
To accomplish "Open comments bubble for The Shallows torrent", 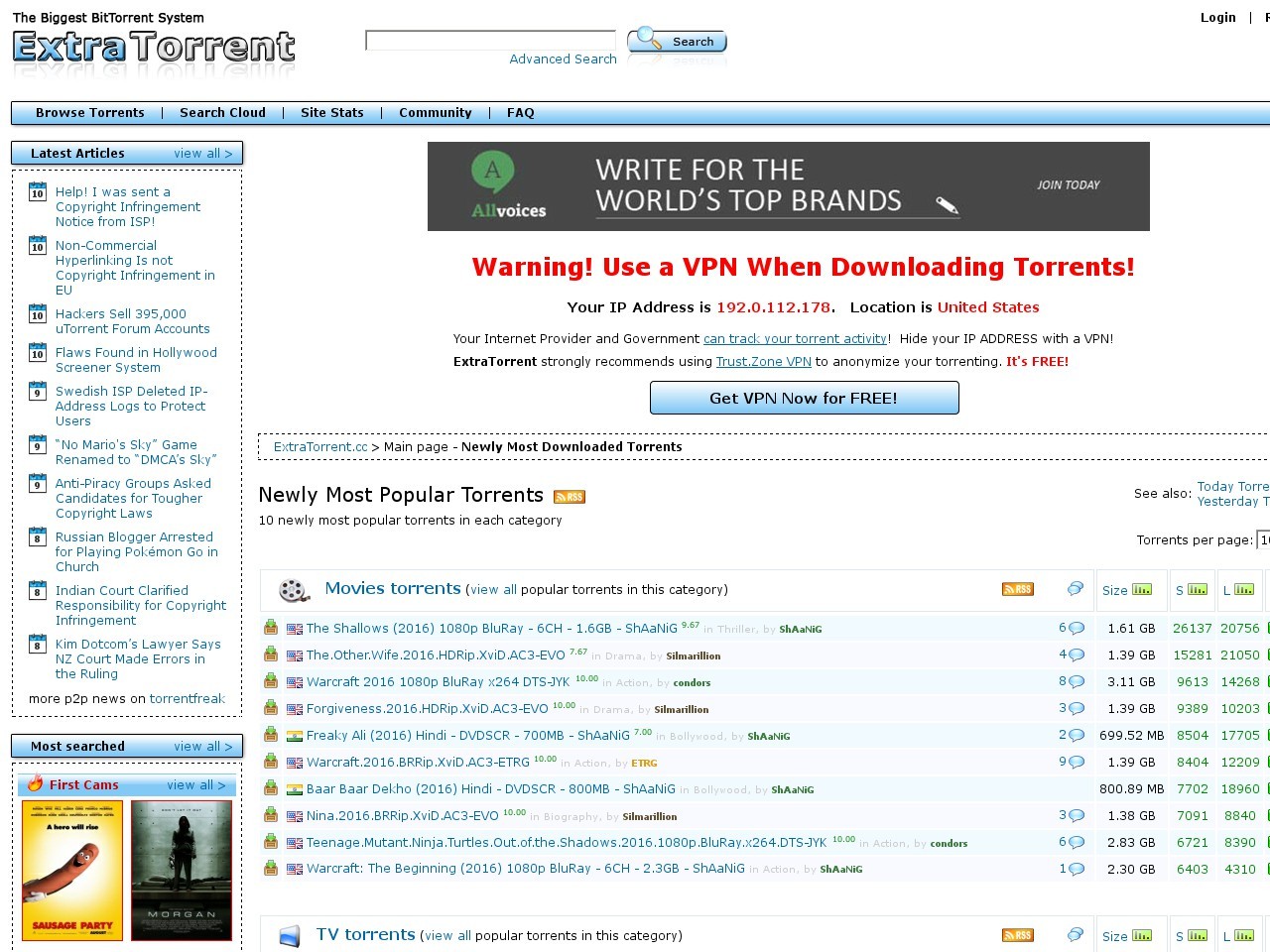I will pyautogui.click(x=1077, y=628).
